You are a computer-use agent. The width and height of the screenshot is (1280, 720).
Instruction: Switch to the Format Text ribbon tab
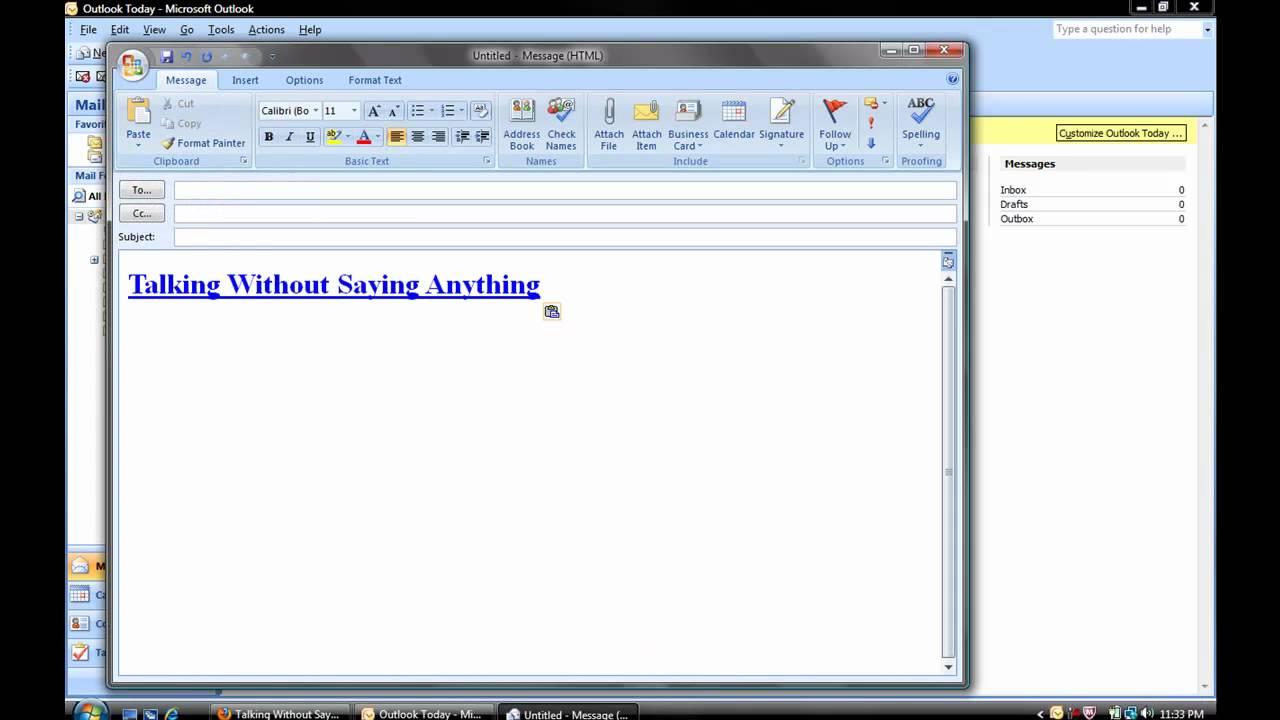(x=375, y=80)
